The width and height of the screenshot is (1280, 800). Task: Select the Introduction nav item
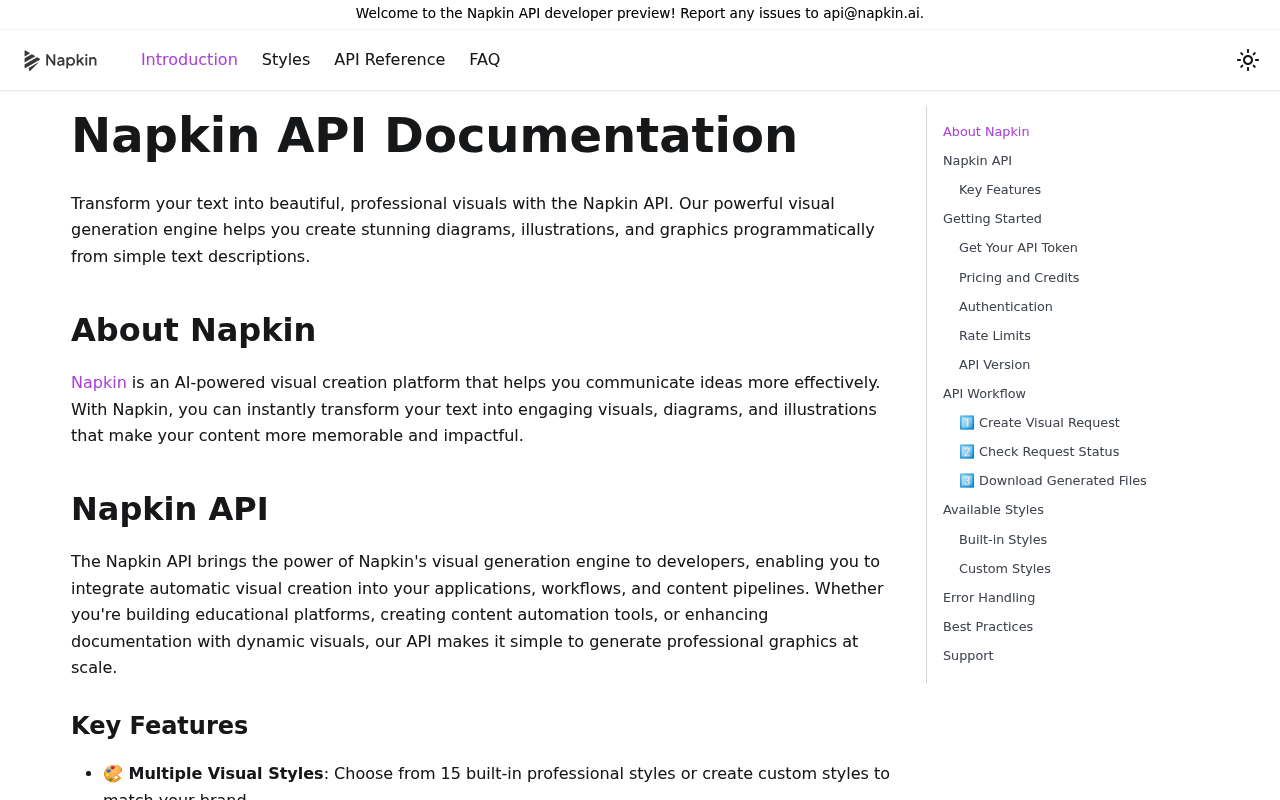tap(189, 60)
